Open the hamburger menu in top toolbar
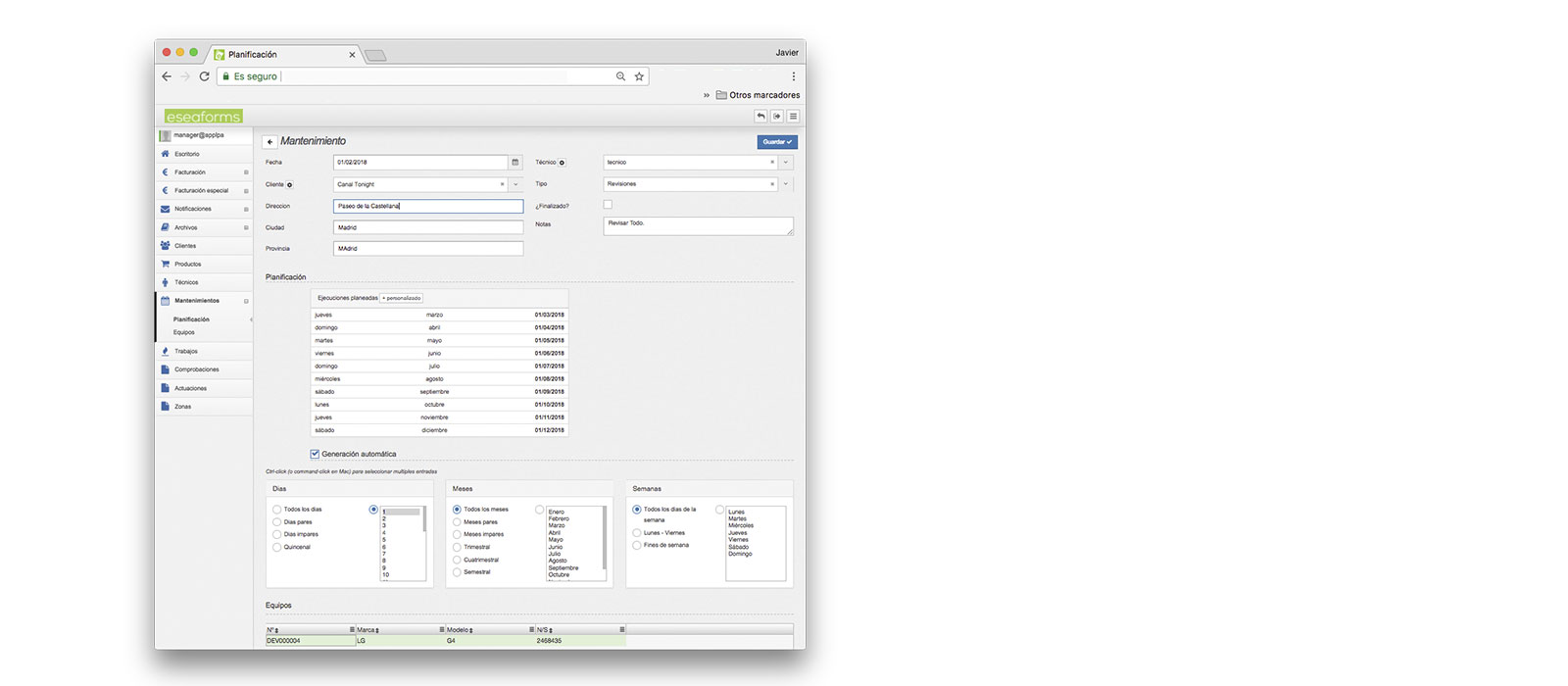The image size is (1568, 686). (793, 117)
